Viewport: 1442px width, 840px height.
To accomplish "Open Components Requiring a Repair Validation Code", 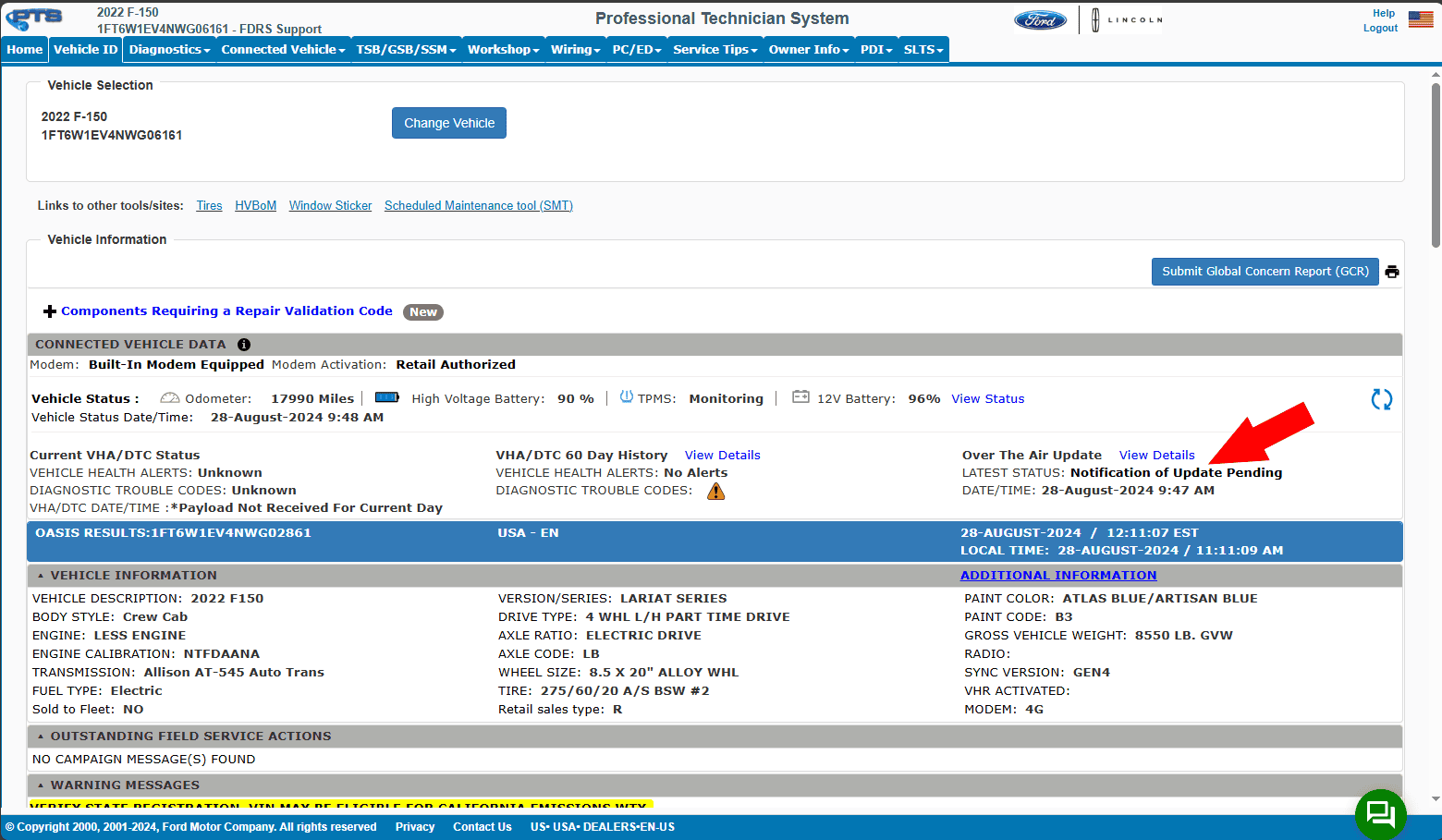I will tap(226, 311).
